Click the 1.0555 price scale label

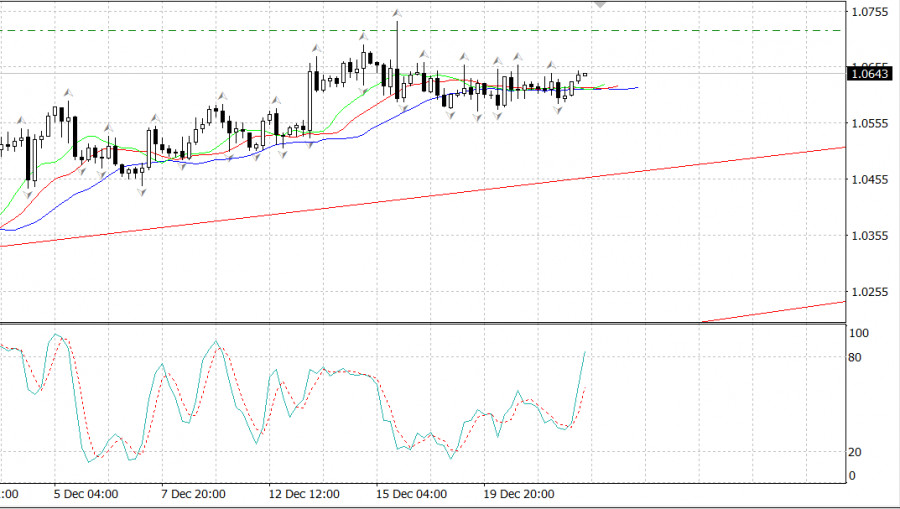[x=869, y=124]
